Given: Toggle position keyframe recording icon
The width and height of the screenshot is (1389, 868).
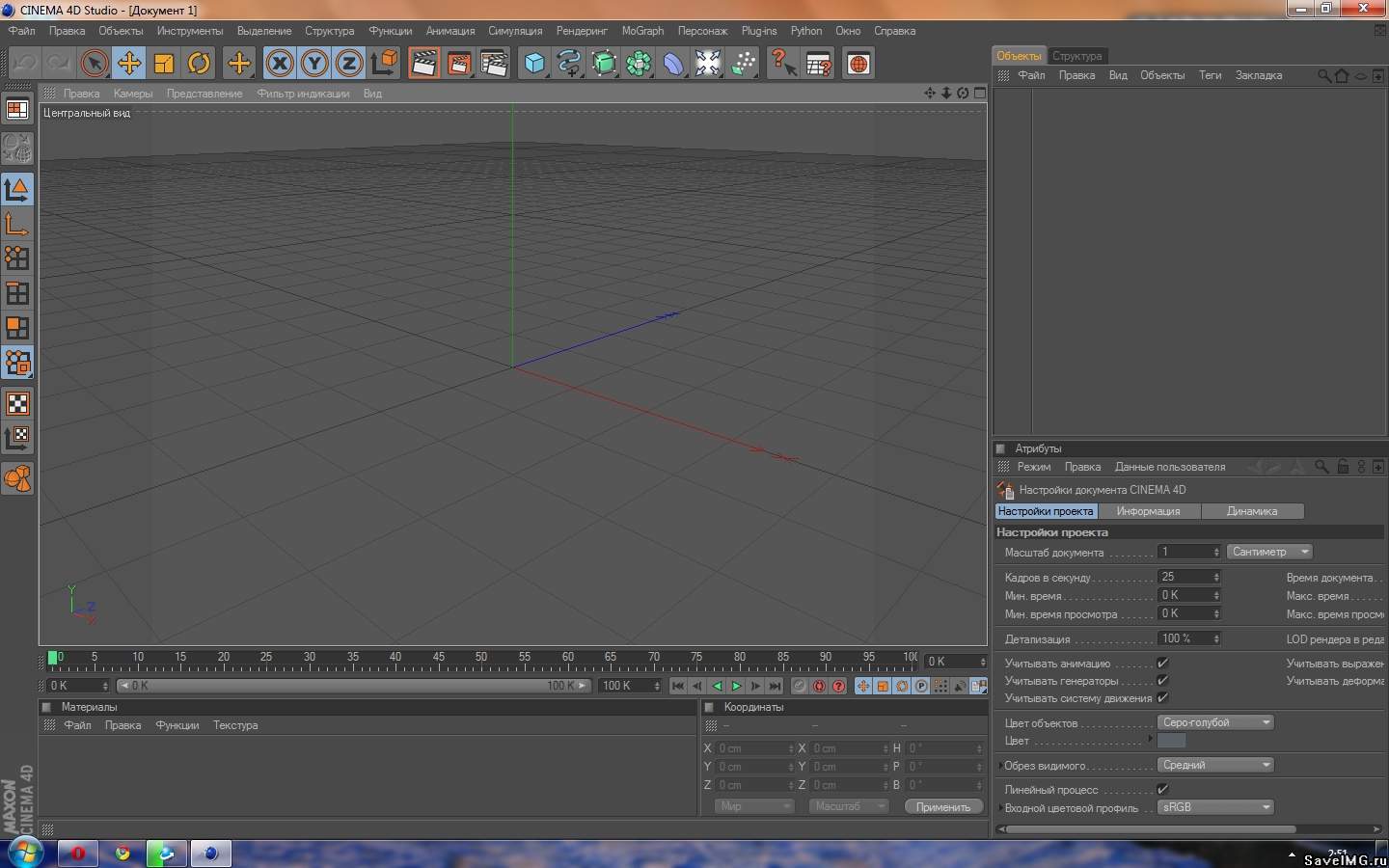Looking at the screenshot, I should click(863, 686).
